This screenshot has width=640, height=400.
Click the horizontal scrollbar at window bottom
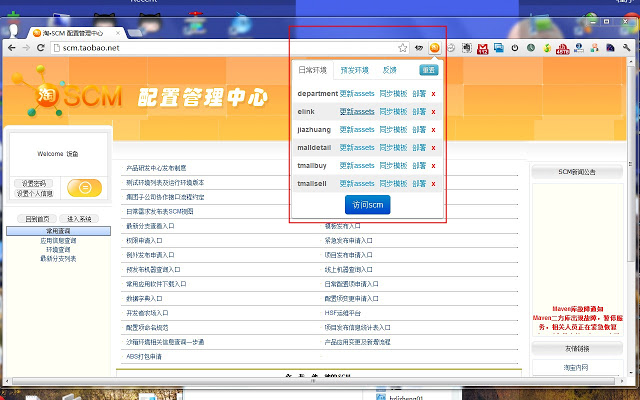coord(313,380)
